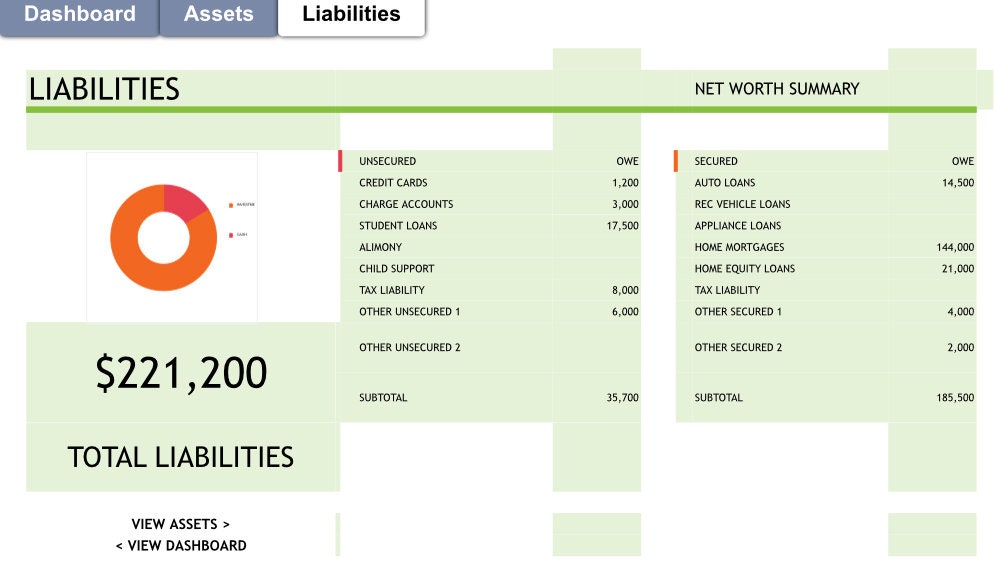995x581 pixels.
Task: Click the NET WORTH SUMMARY heading
Action: [777, 88]
